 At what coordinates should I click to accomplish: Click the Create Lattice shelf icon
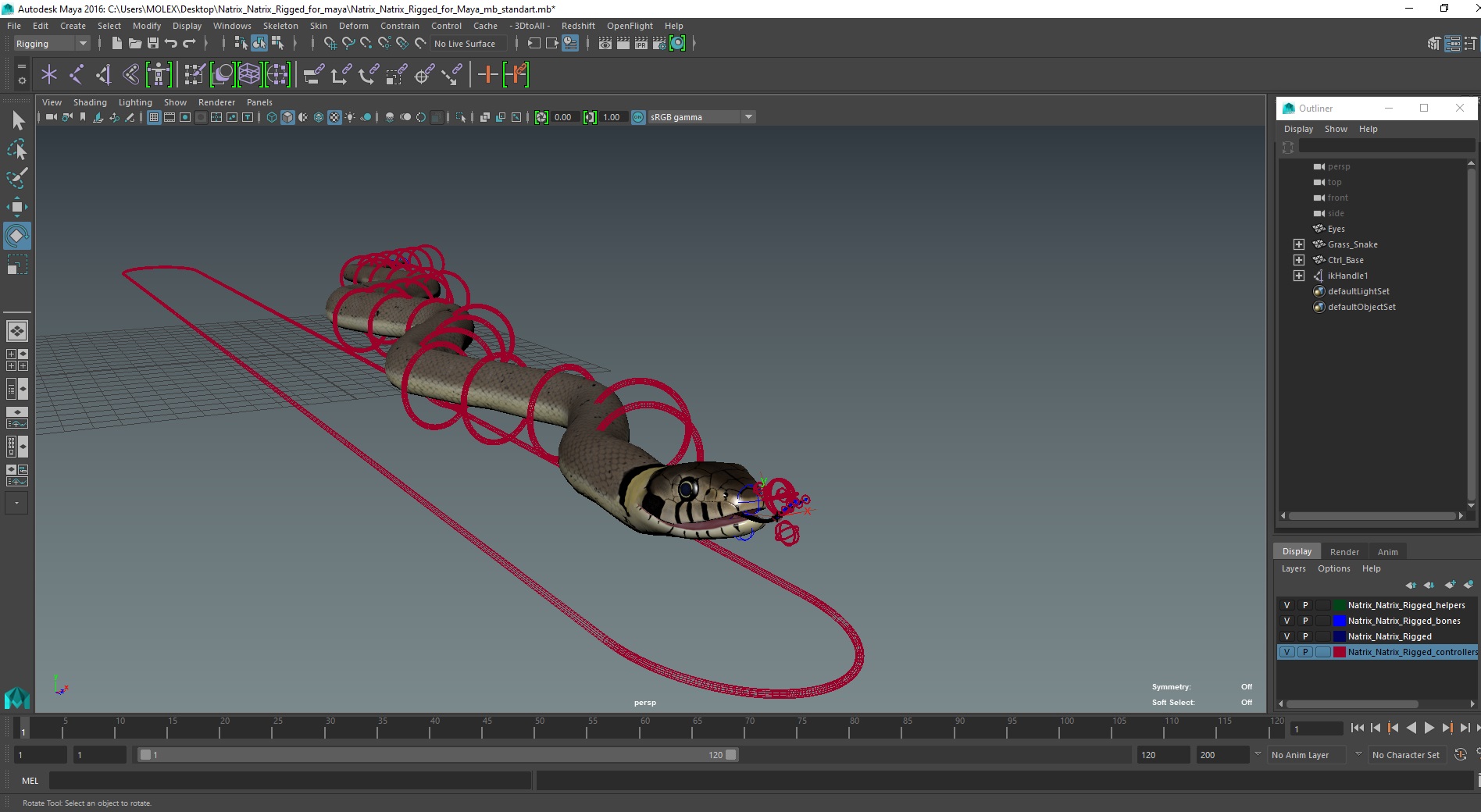(x=249, y=75)
